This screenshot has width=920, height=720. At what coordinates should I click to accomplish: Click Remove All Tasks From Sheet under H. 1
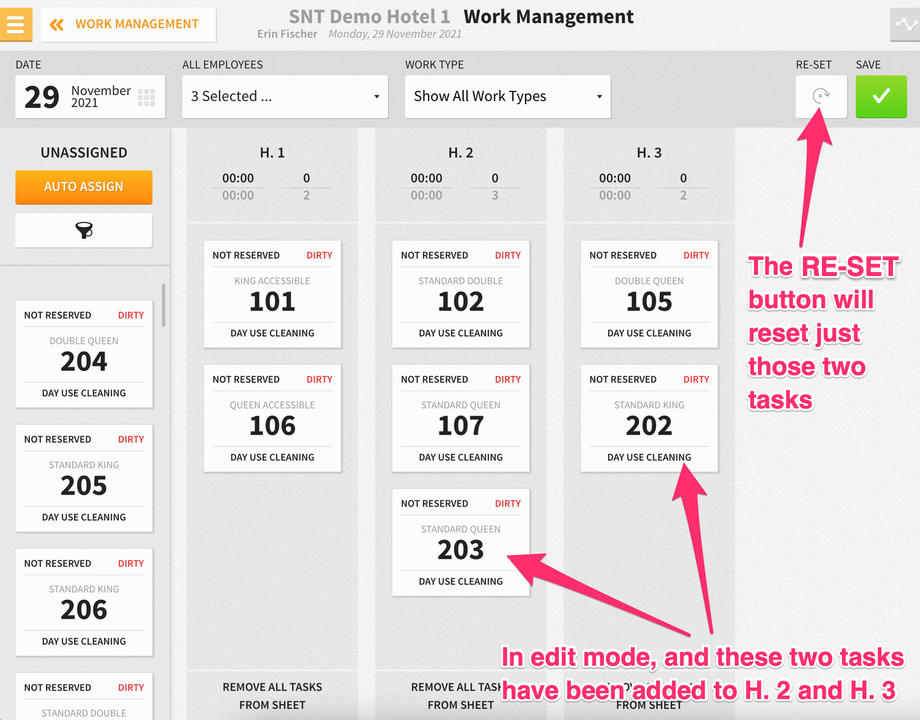click(x=272, y=696)
